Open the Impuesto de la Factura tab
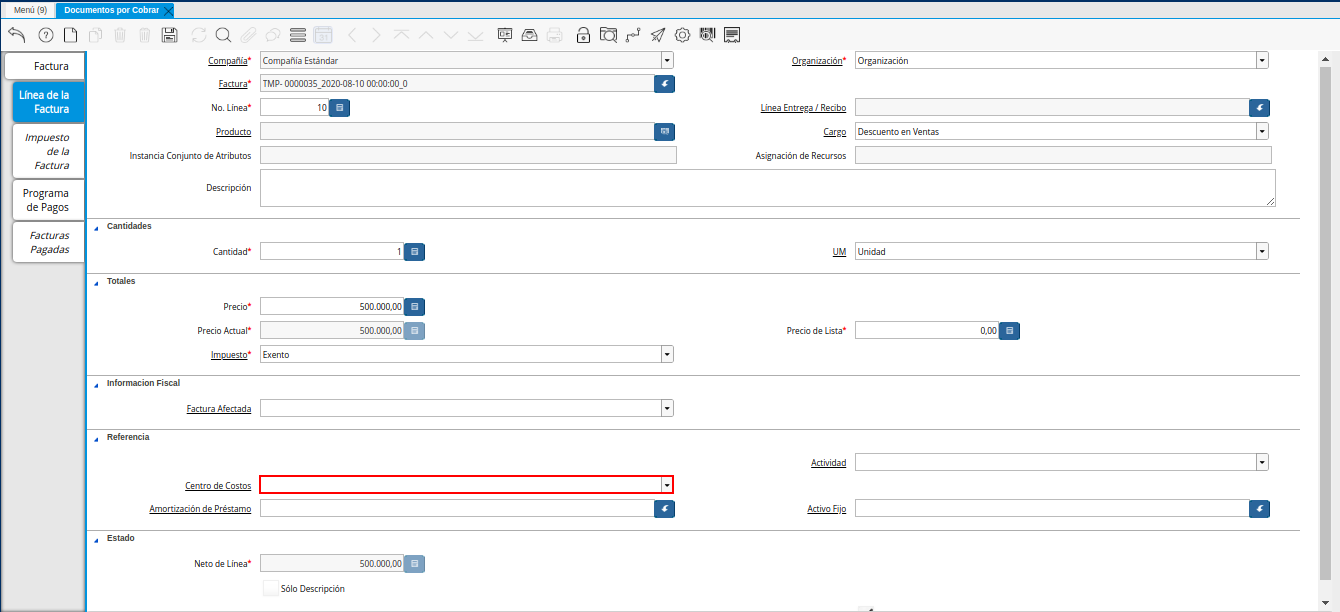 click(x=47, y=151)
